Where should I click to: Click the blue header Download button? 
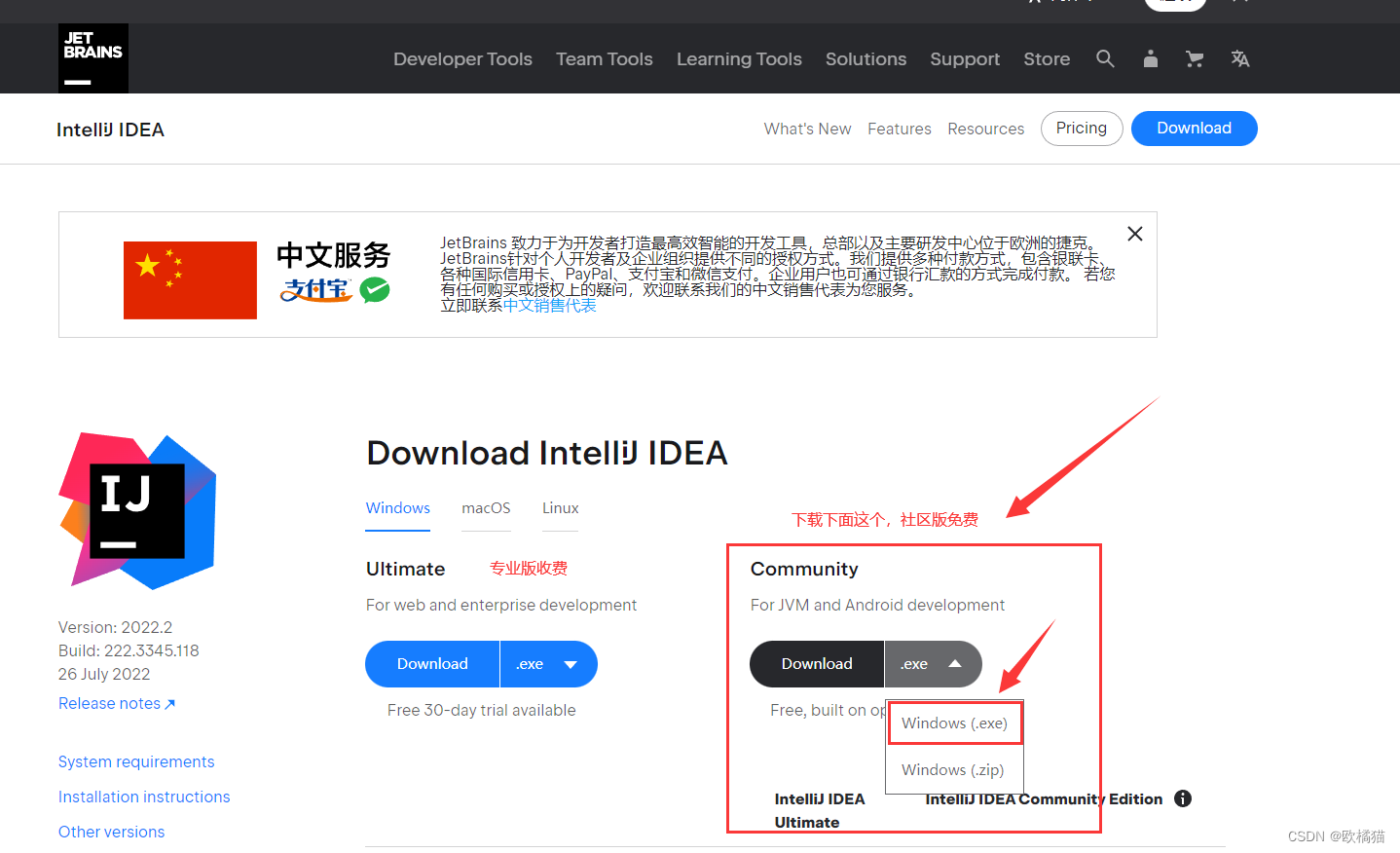[x=1194, y=129]
